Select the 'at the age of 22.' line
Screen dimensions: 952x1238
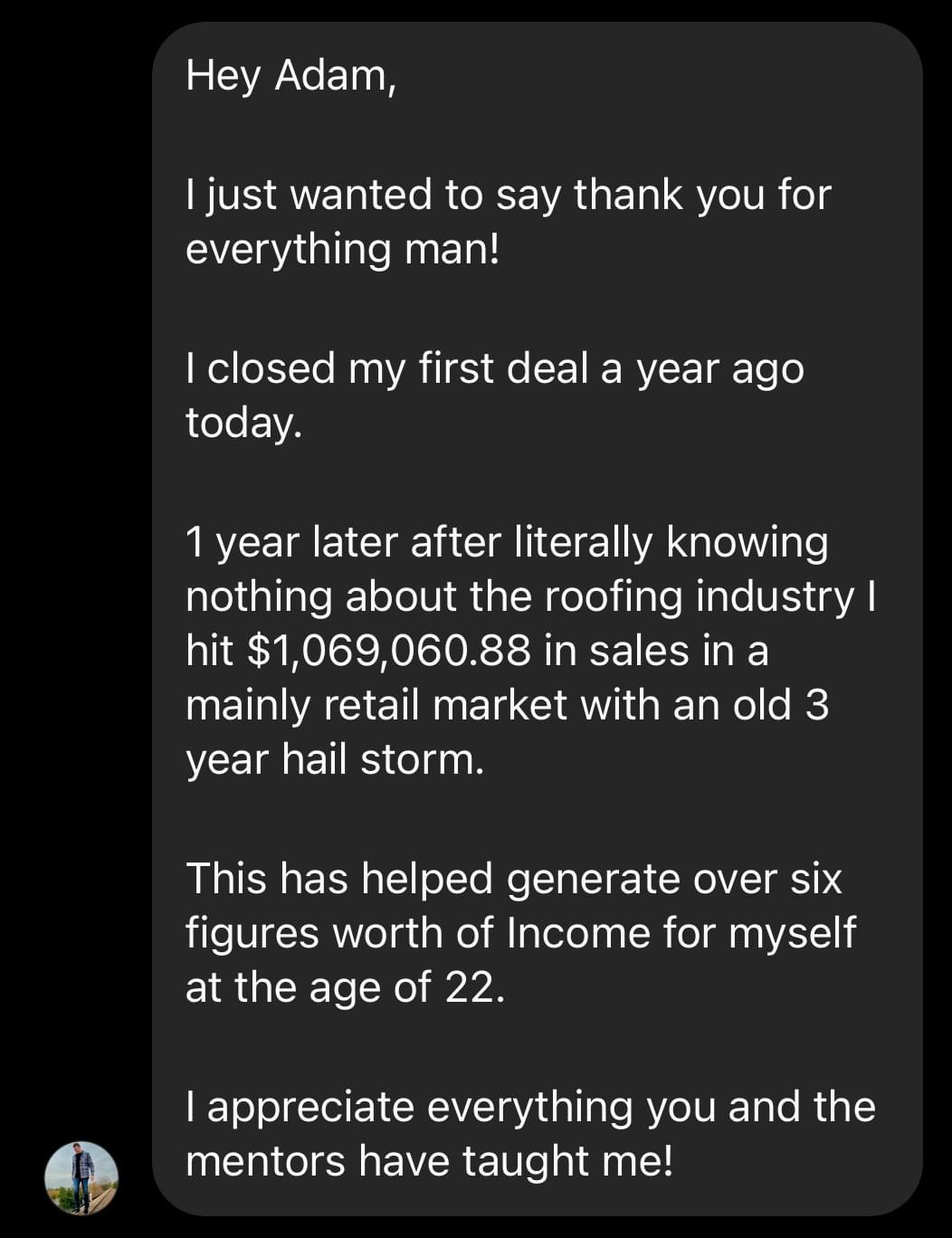click(x=344, y=987)
